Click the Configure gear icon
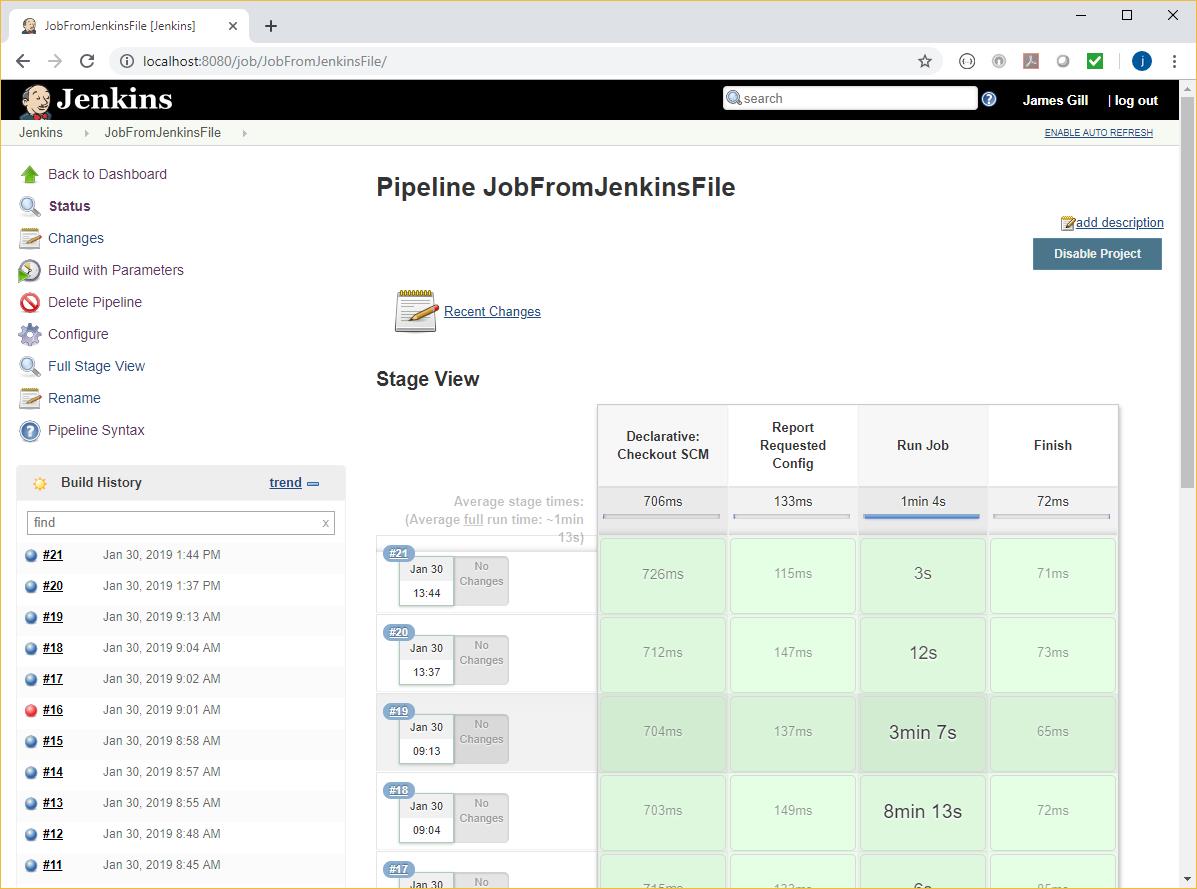The width and height of the screenshot is (1197, 889). (x=30, y=335)
